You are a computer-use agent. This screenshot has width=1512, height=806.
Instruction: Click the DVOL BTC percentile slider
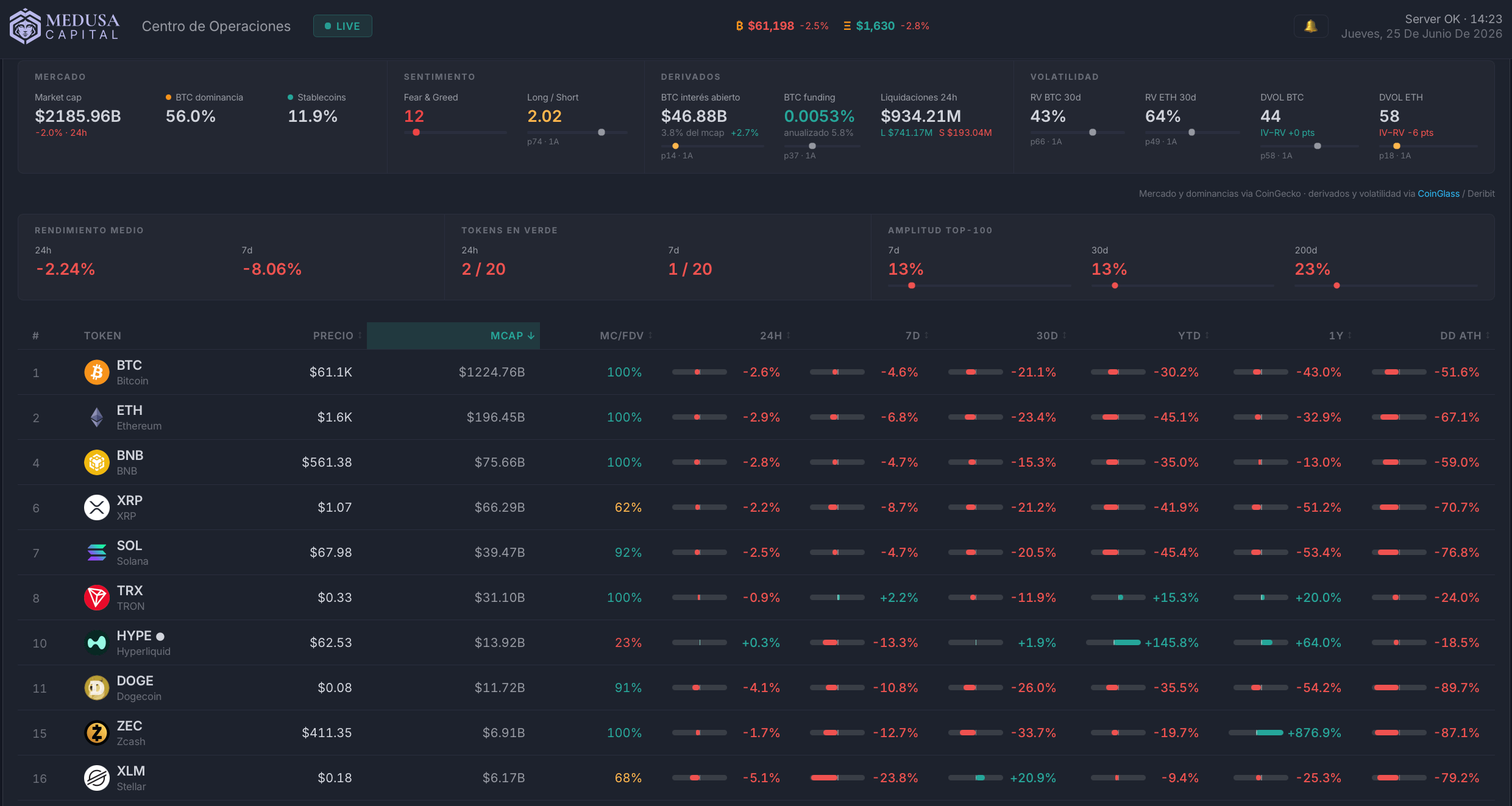coord(1310,146)
